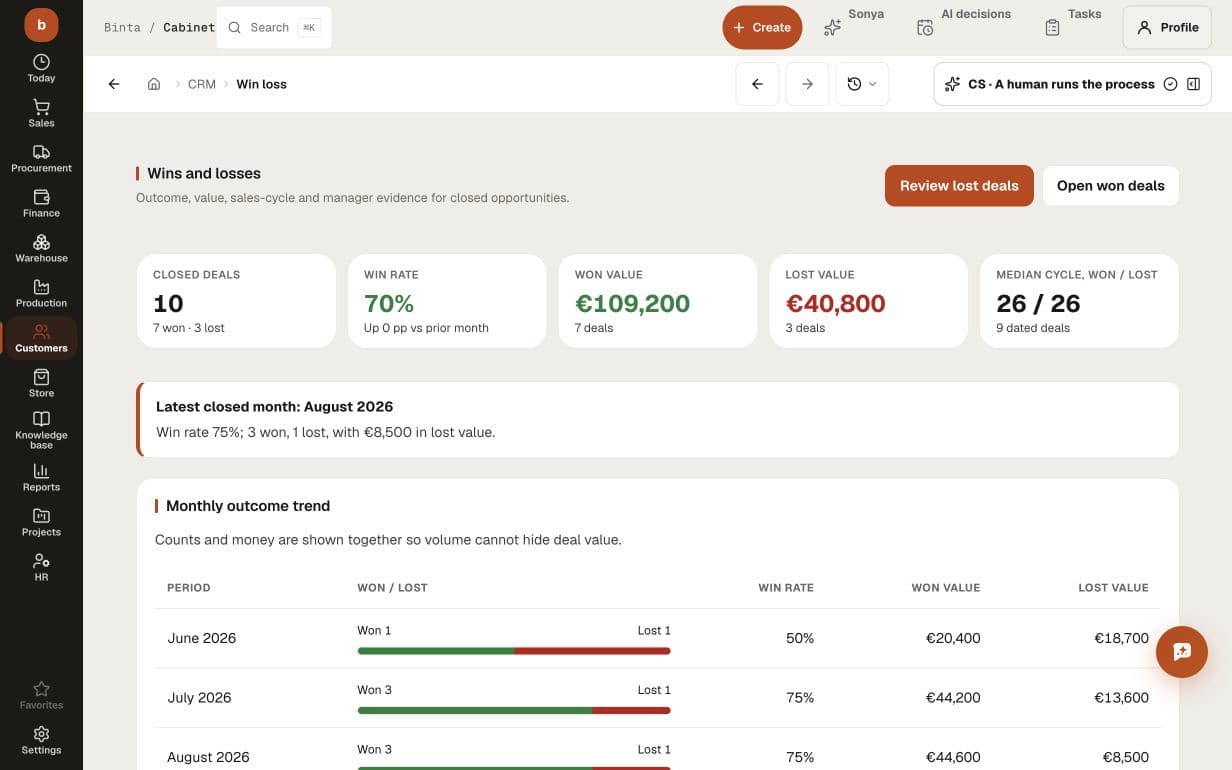Image resolution: width=1232 pixels, height=770 pixels.
Task: Click Latest closed month August 2026 banner
Action: point(658,419)
